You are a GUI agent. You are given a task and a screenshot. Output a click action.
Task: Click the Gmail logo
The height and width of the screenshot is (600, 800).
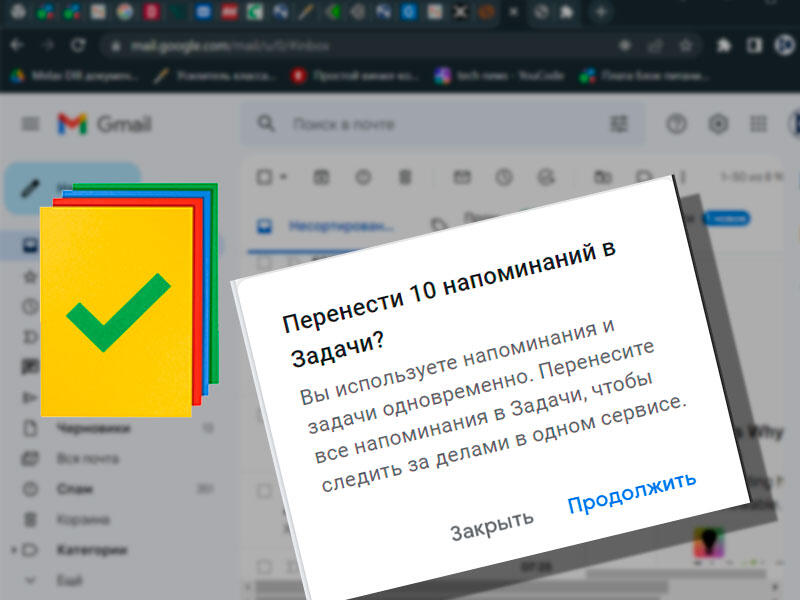point(105,124)
